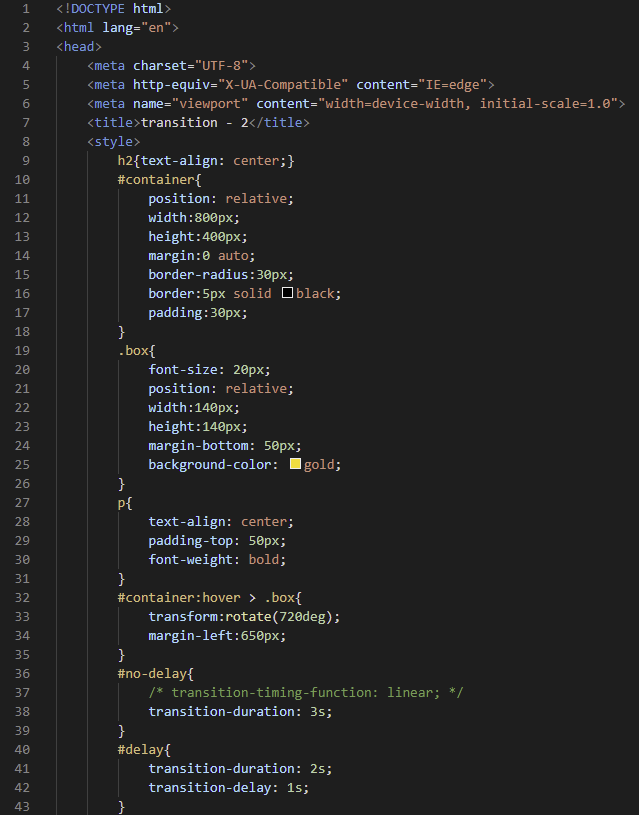639x815 pixels.
Task: Click line number 1 in the gutter
Action: (26, 9)
